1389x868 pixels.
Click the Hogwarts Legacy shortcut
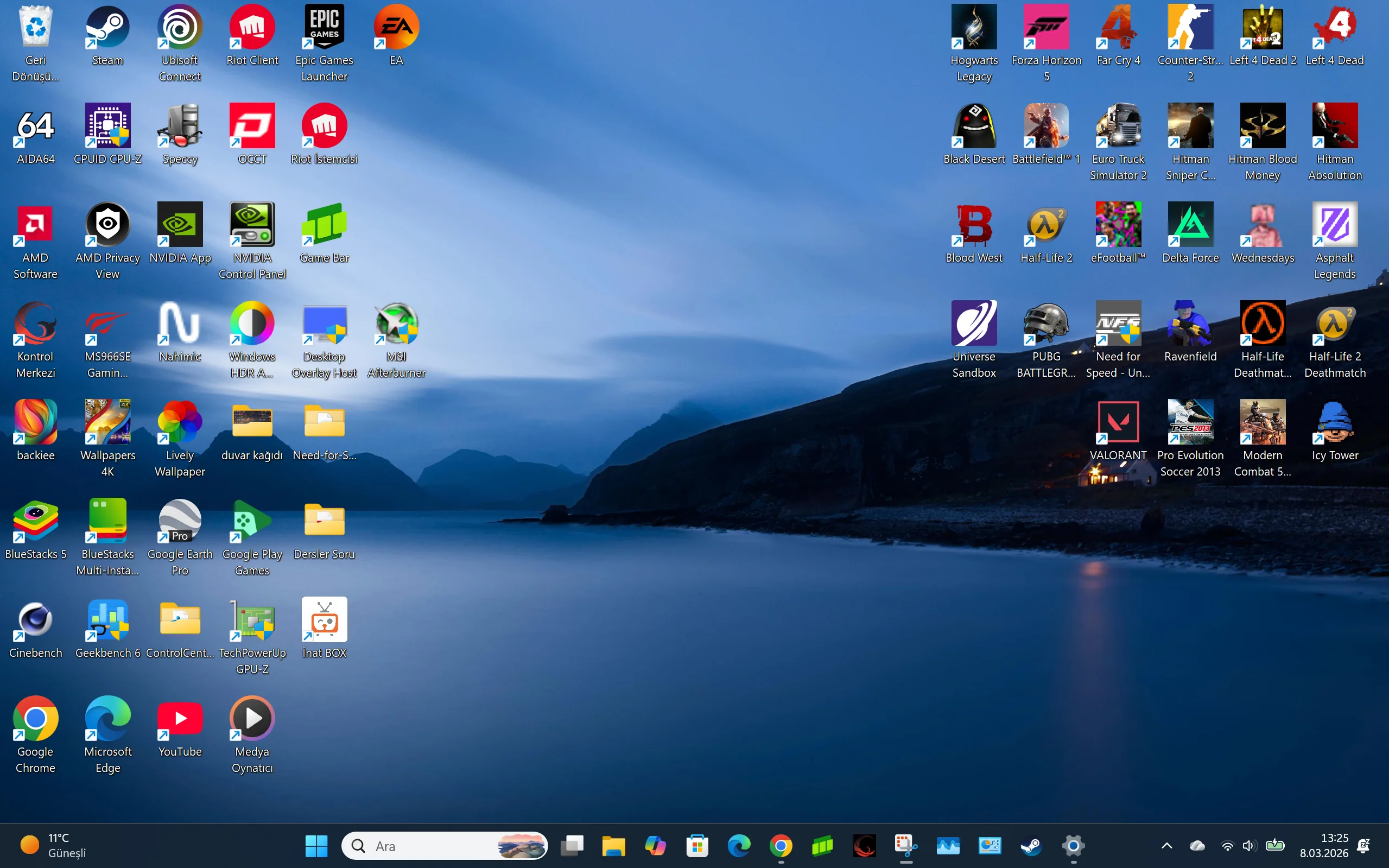pos(973,28)
